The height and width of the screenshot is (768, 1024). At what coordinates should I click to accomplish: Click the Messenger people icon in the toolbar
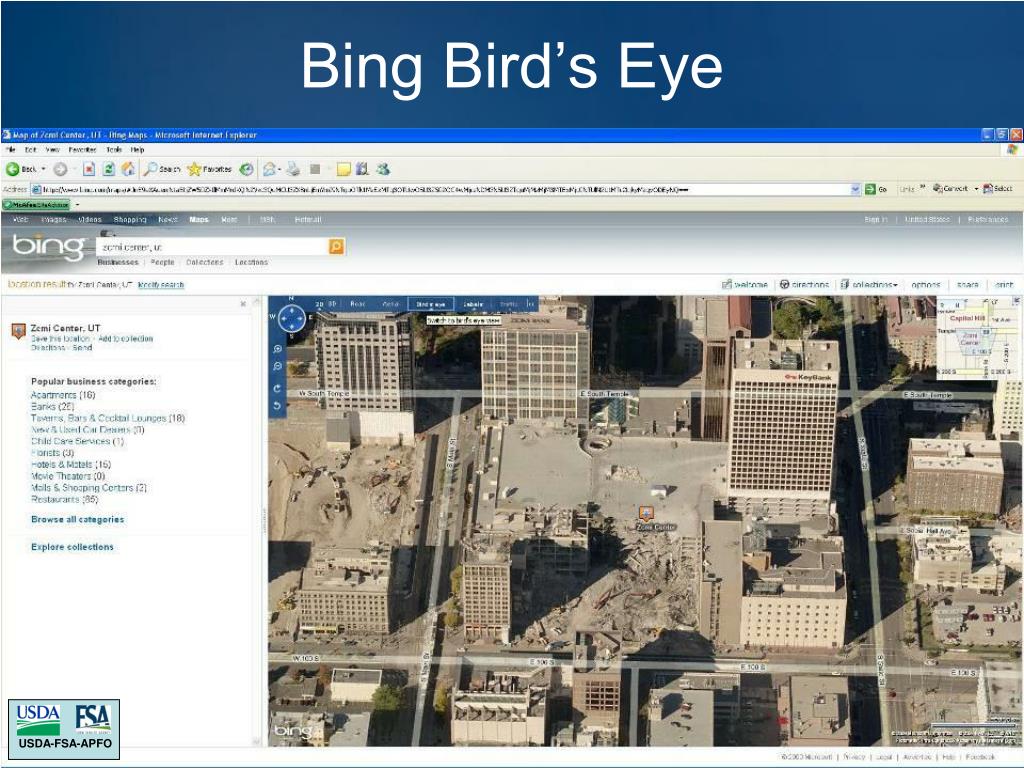383,169
